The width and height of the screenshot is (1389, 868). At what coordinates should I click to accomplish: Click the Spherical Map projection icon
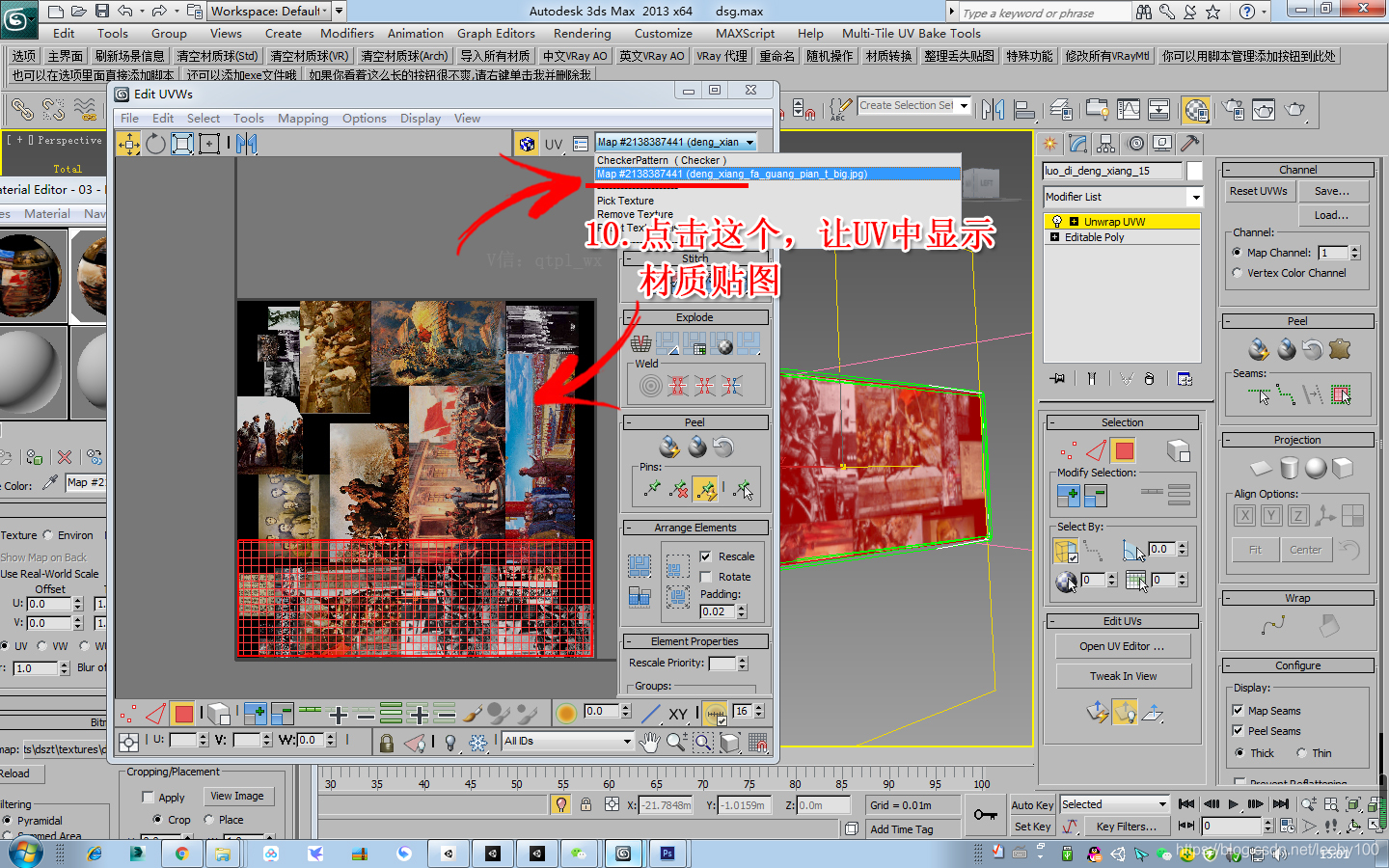(x=1316, y=468)
